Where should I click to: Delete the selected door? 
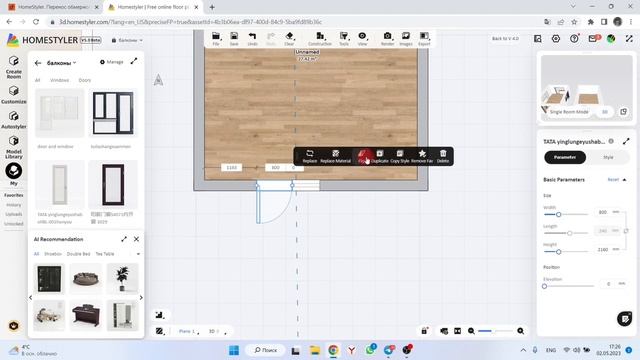tap(443, 156)
